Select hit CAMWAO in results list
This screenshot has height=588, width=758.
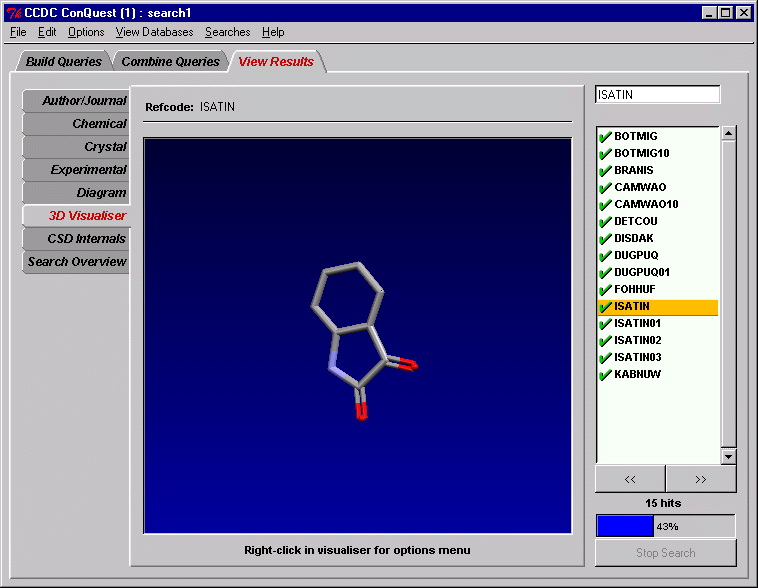click(x=640, y=187)
